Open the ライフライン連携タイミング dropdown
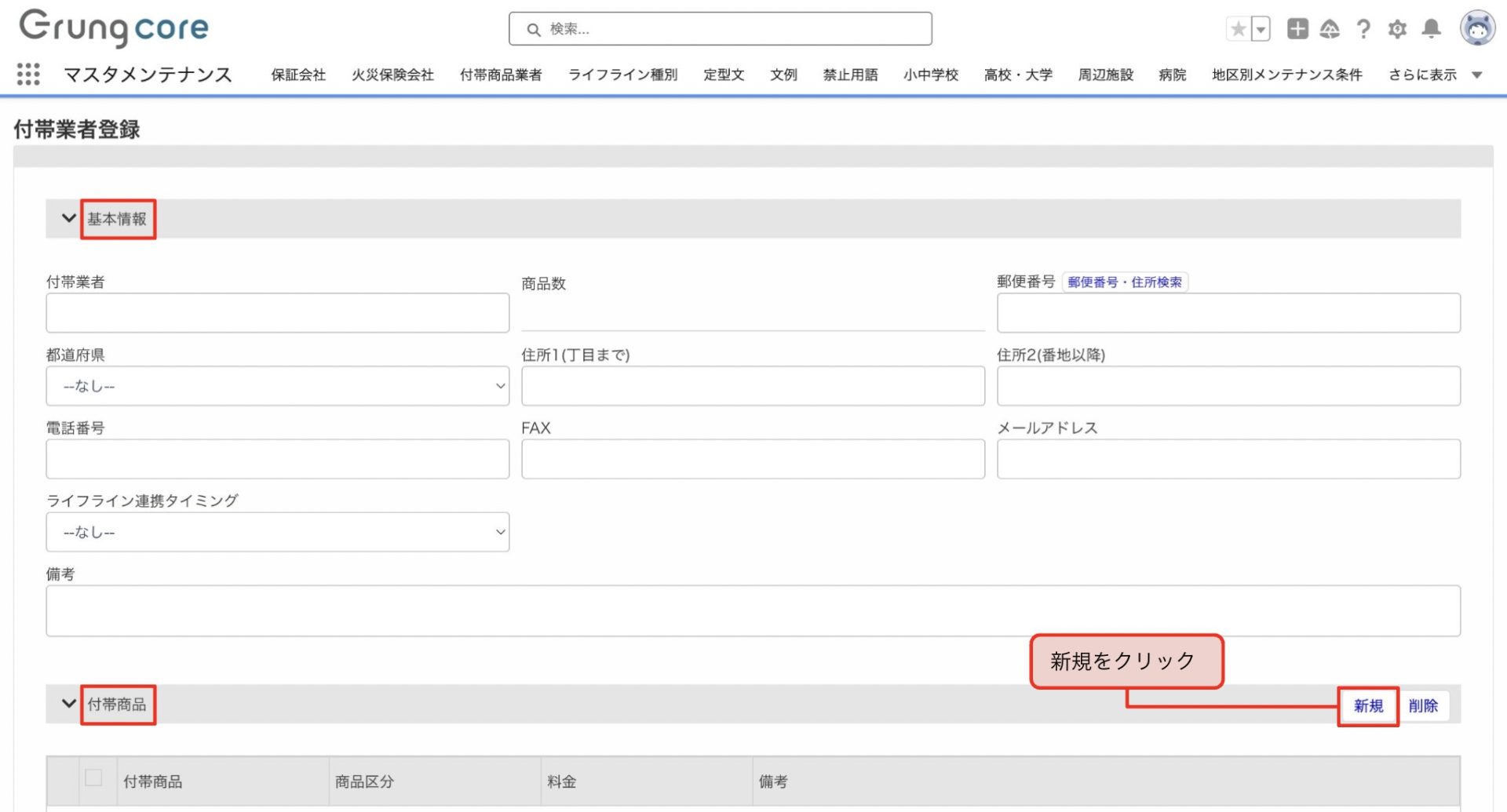Image resolution: width=1507 pixels, height=812 pixels. point(277,532)
